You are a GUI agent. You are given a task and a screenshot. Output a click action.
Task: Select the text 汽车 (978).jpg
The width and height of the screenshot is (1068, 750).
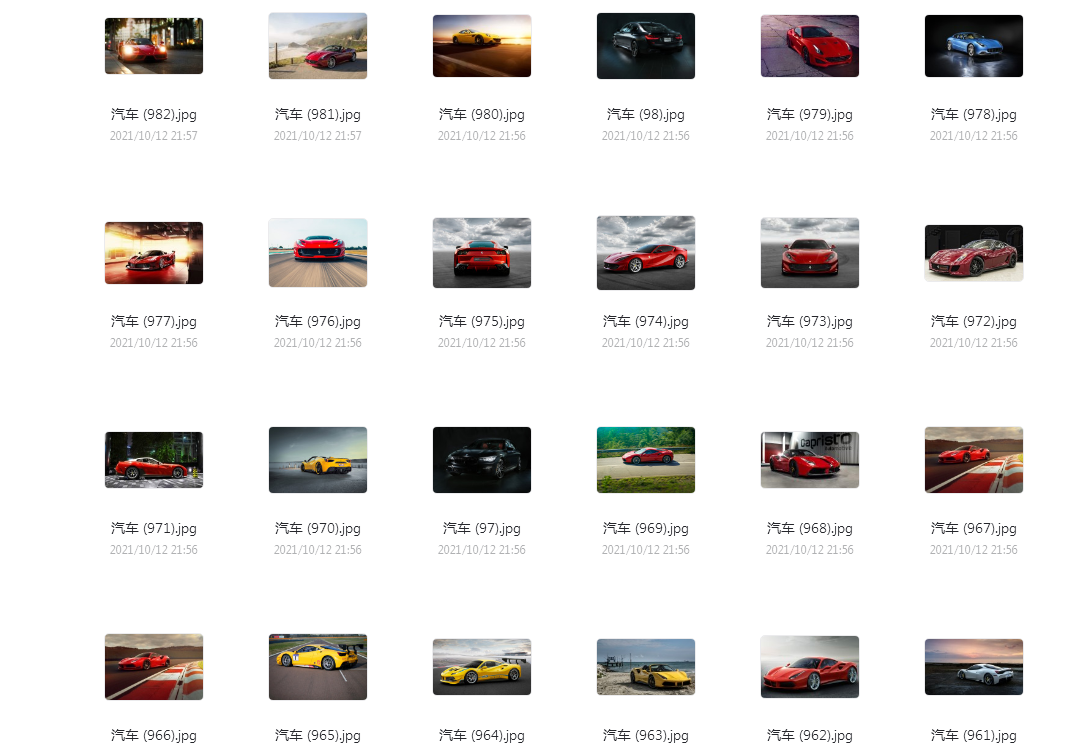974,114
